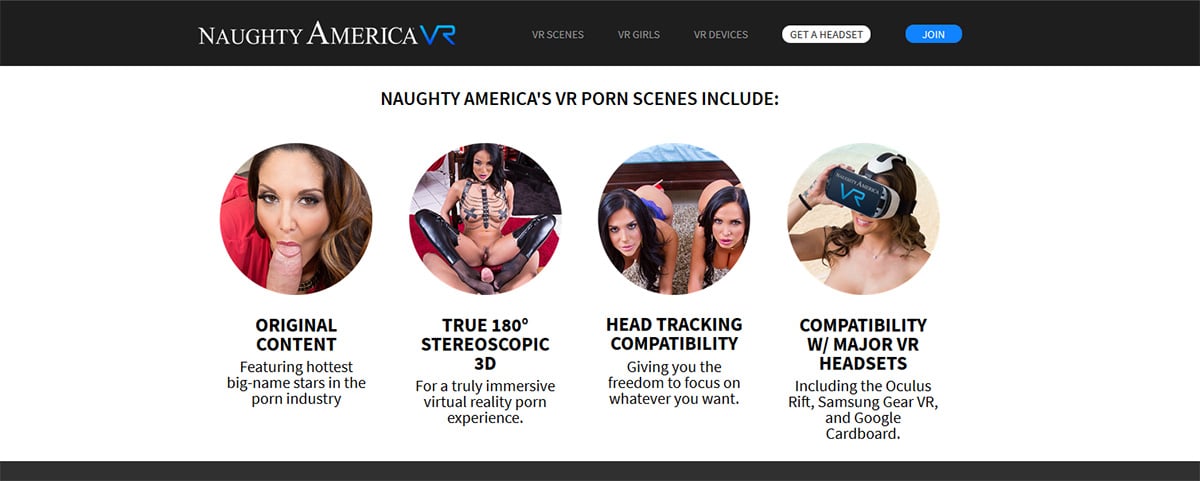Open the circular image above Head Tracking Compatibility
This screenshot has width=1200, height=481.
pyautogui.click(x=674, y=218)
